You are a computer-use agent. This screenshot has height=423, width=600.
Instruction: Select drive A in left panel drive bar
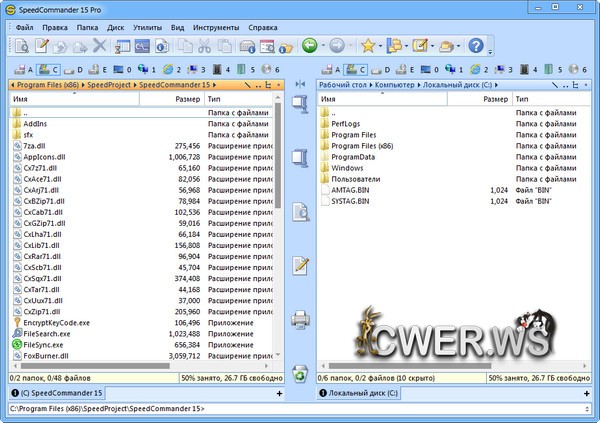[x=24, y=69]
